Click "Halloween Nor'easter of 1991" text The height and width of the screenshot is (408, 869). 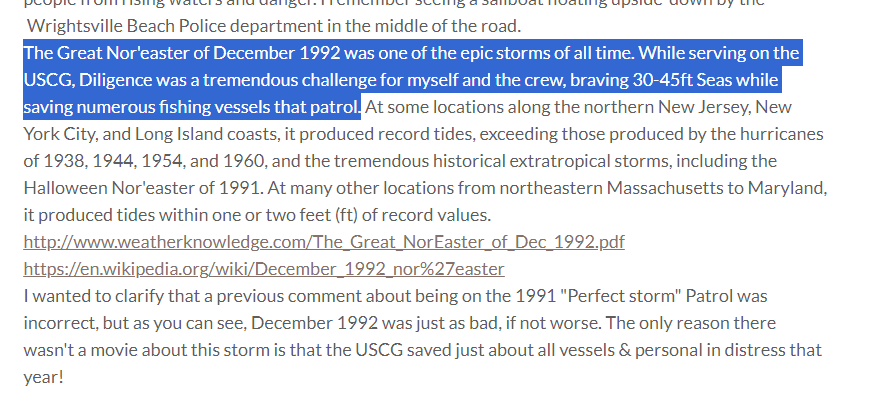tap(130, 187)
